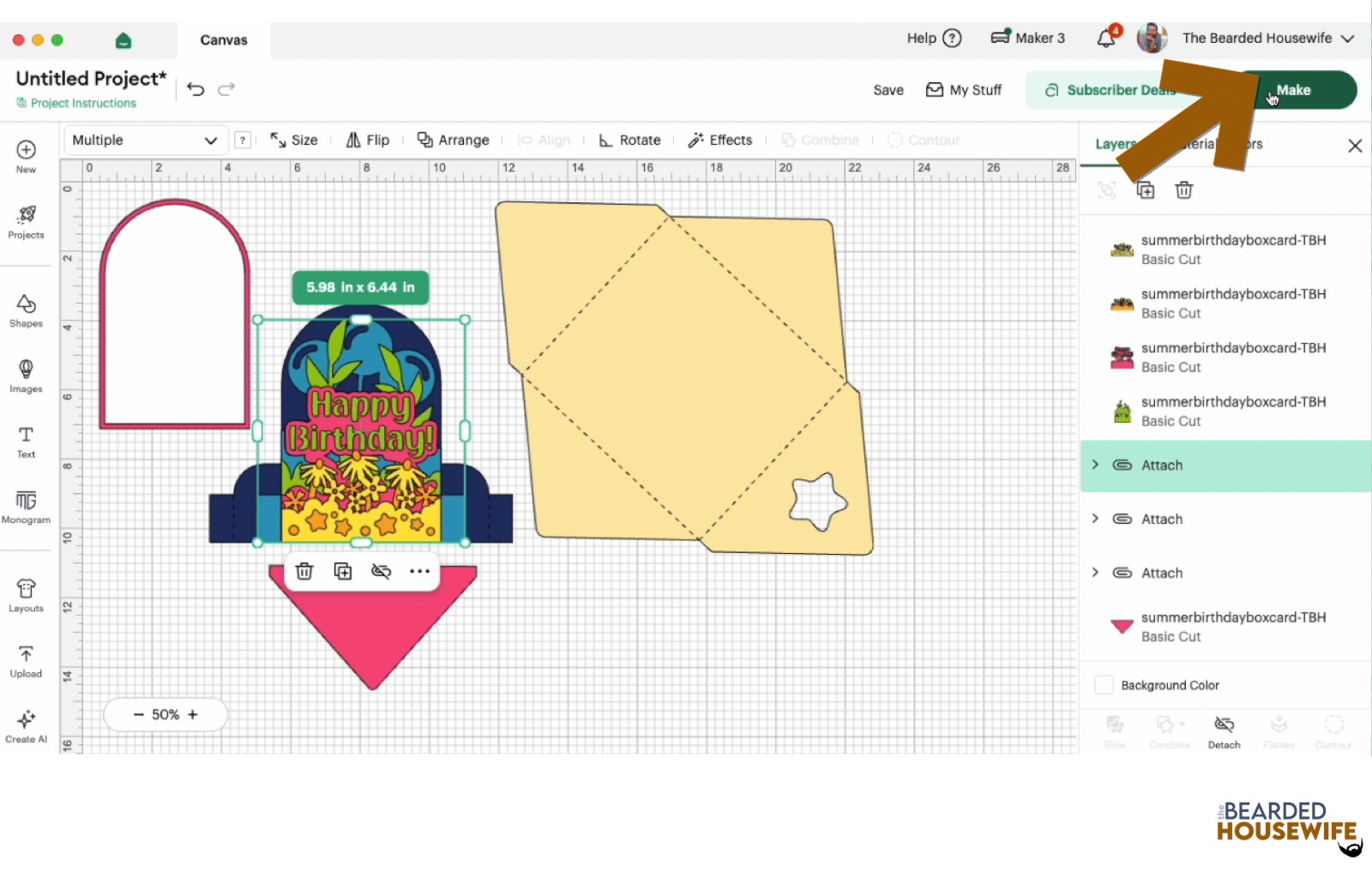Select the third summerbirthdayboxcard layer

(1226, 358)
